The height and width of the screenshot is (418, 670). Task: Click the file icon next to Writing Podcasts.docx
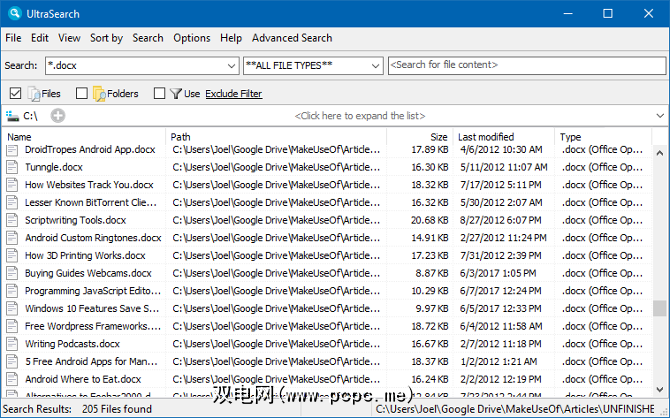click(x=13, y=343)
